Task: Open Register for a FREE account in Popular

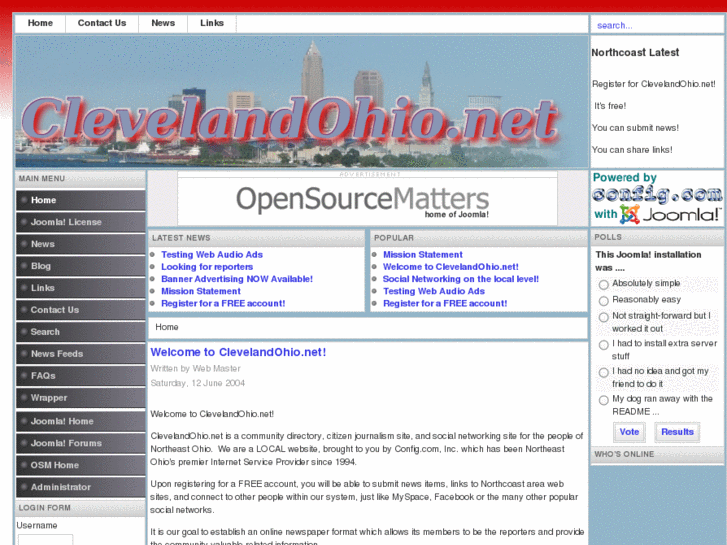Action: click(x=445, y=303)
